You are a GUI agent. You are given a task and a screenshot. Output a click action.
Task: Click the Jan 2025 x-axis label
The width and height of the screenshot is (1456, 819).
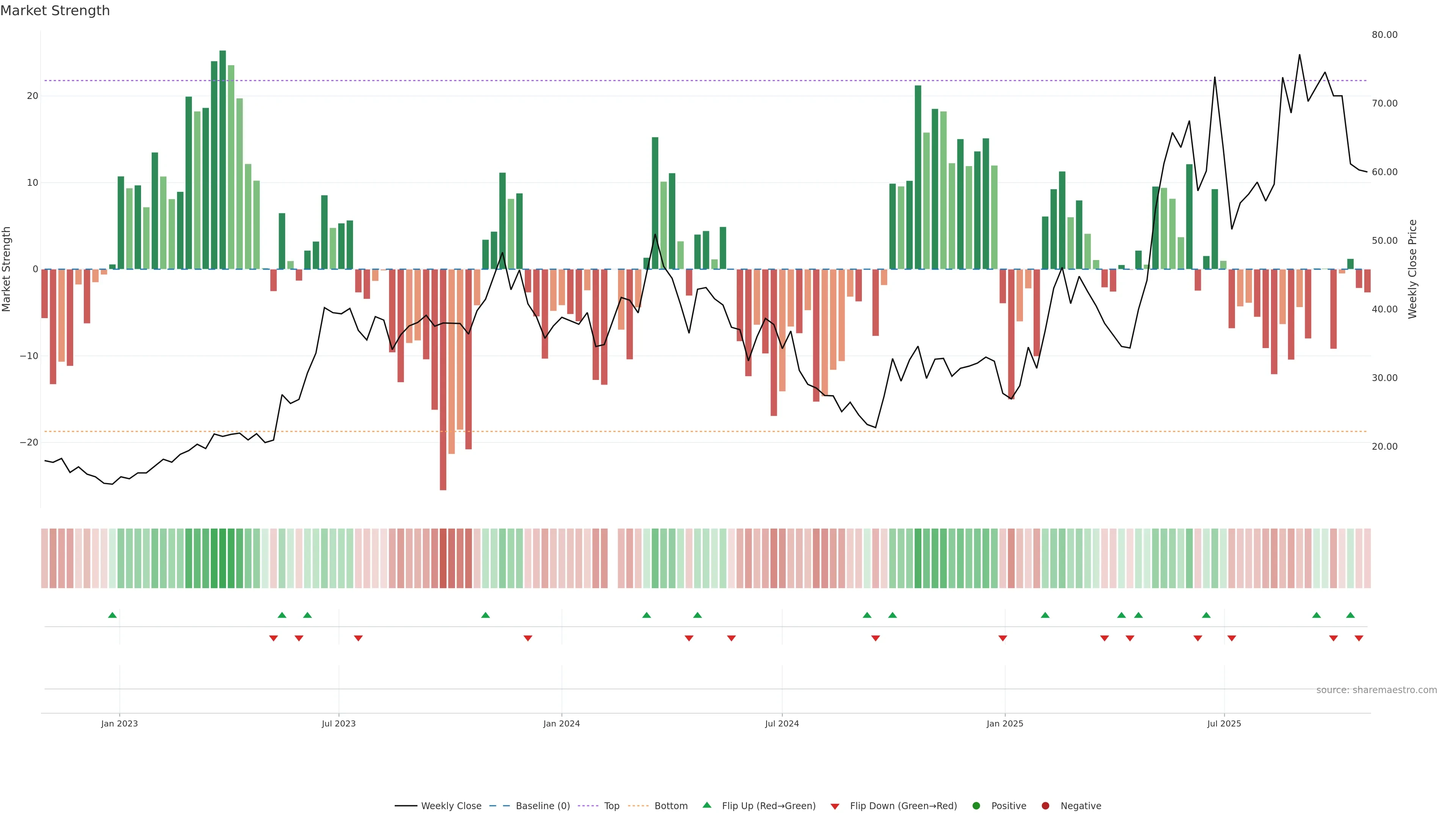[1005, 723]
